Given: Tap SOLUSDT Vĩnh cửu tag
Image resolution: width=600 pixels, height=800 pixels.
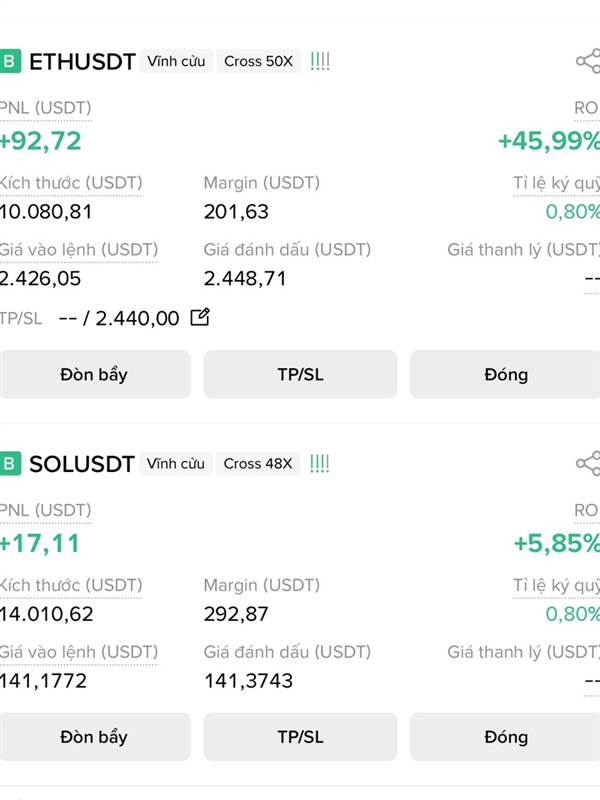Looking at the screenshot, I should [x=176, y=463].
